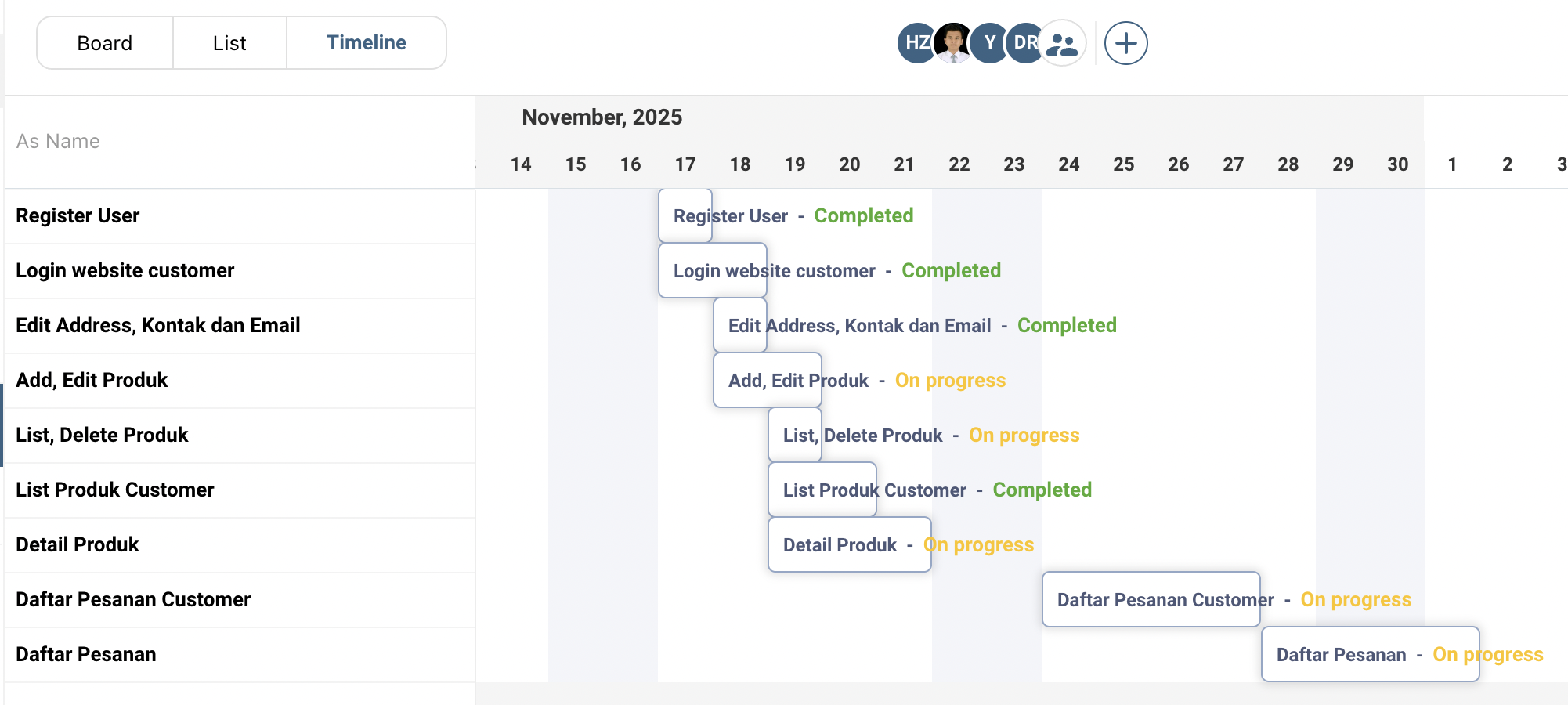Select List Produk Customer in name column

click(114, 490)
